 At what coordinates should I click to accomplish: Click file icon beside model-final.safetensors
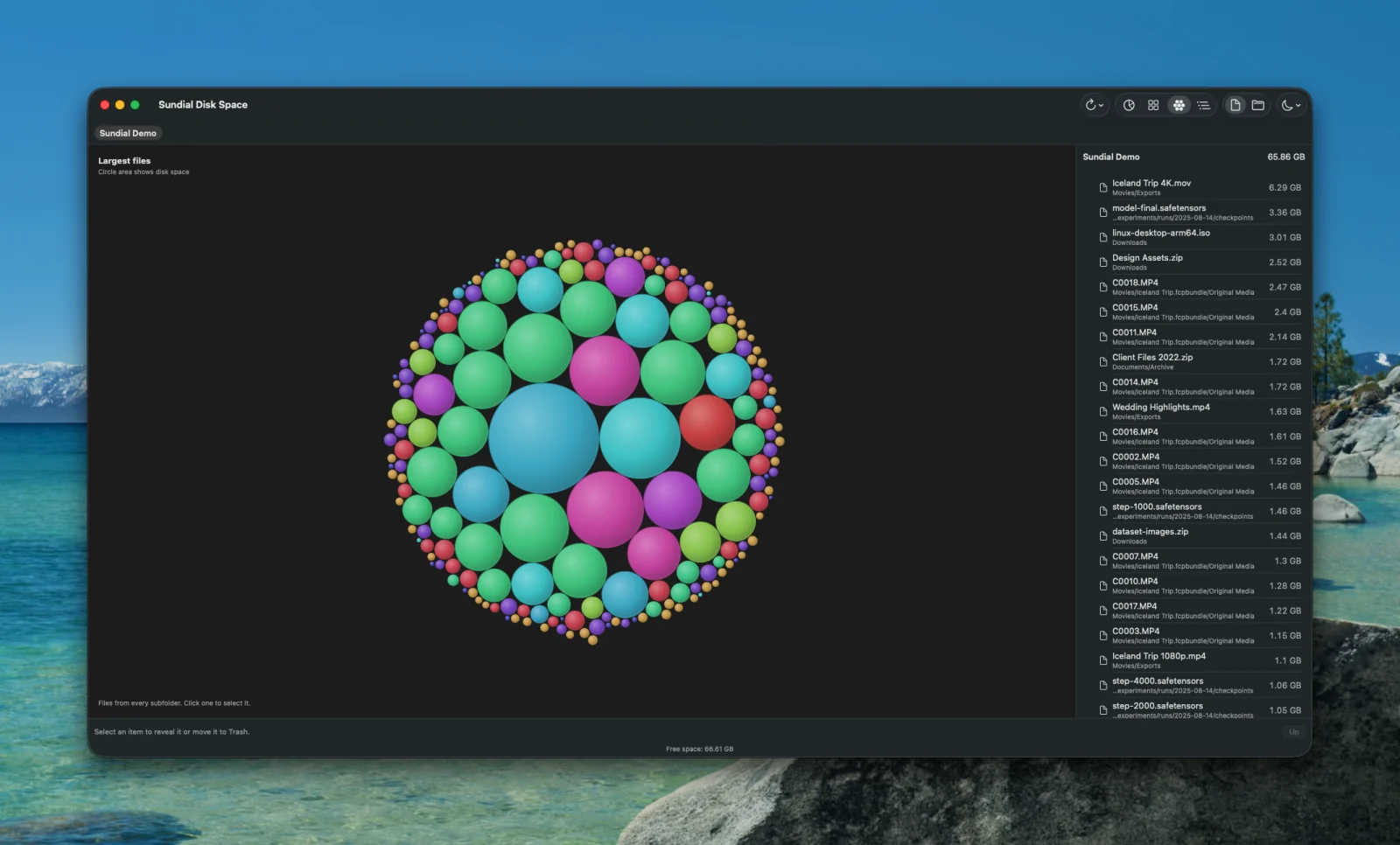coord(1103,213)
